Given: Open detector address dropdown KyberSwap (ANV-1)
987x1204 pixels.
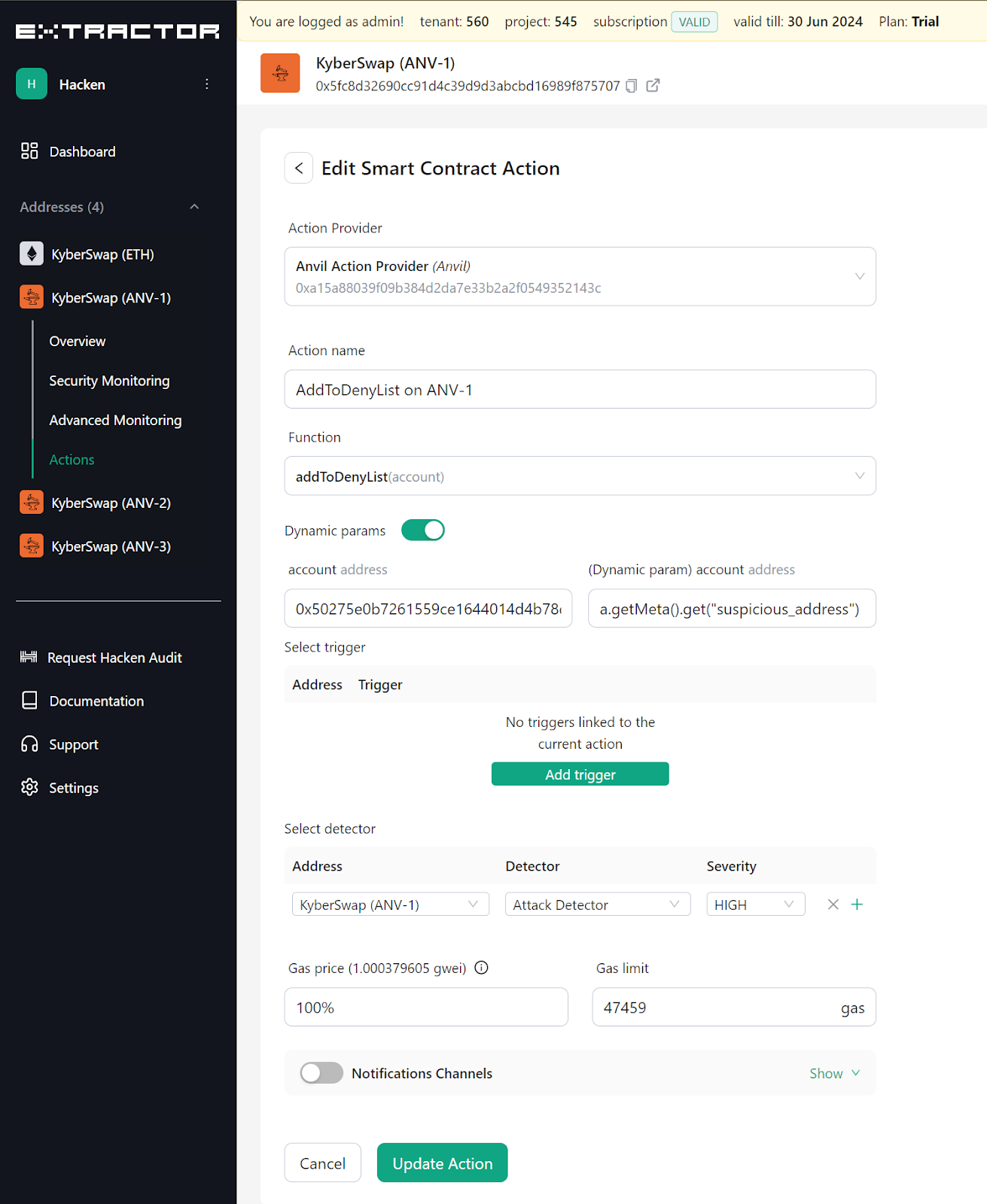Looking at the screenshot, I should coord(390,905).
